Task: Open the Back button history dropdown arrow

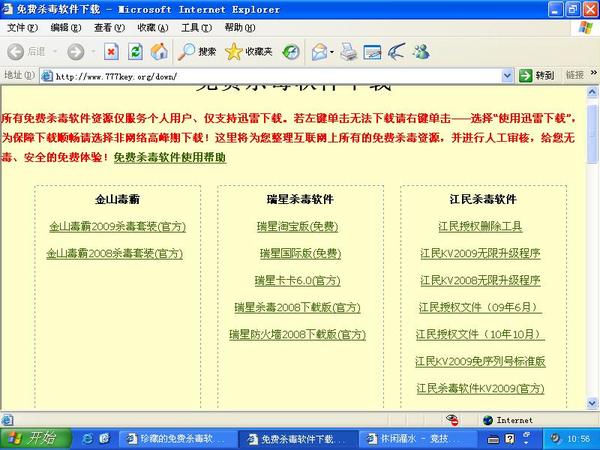Action: coord(55,51)
